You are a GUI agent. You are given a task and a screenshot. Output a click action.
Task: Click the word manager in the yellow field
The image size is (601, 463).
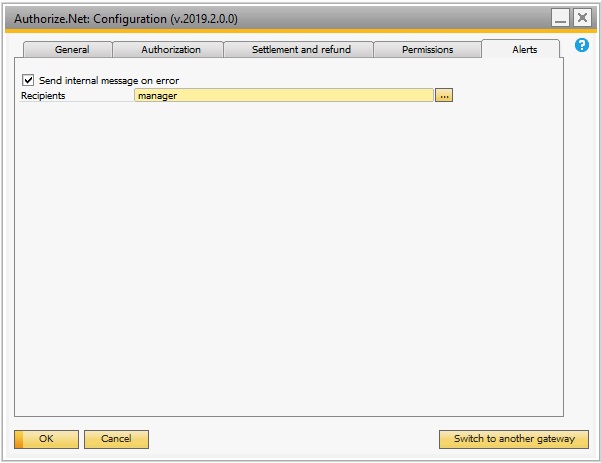158,96
